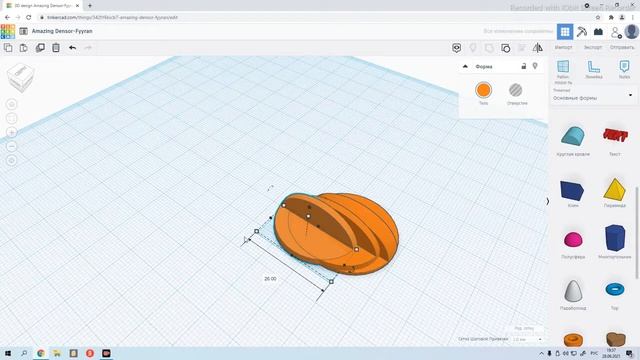The width and height of the screenshot is (640, 360).
Task: Click the Copy icon in the toolbar
Action: click(8, 48)
